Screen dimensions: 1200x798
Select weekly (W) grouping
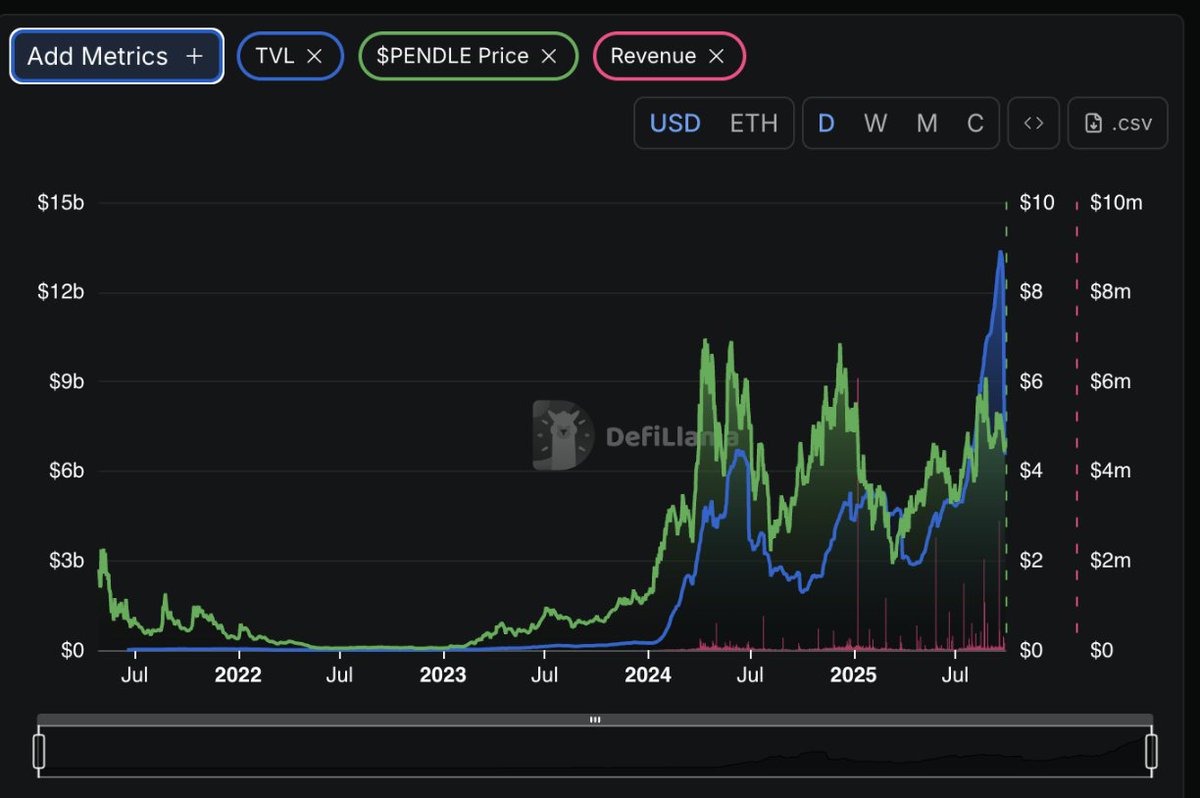click(875, 123)
